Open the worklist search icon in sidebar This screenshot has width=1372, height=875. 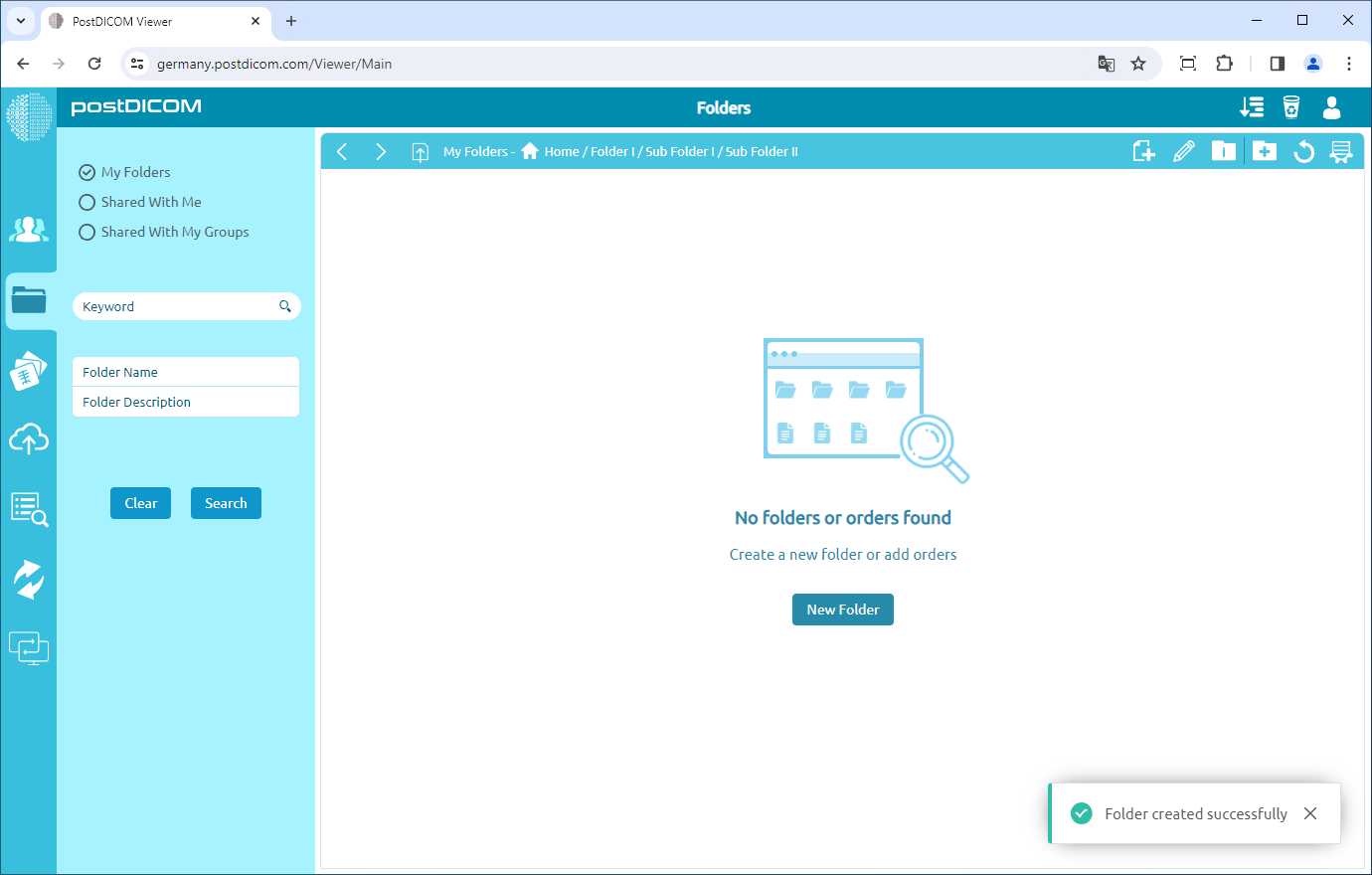(x=29, y=509)
